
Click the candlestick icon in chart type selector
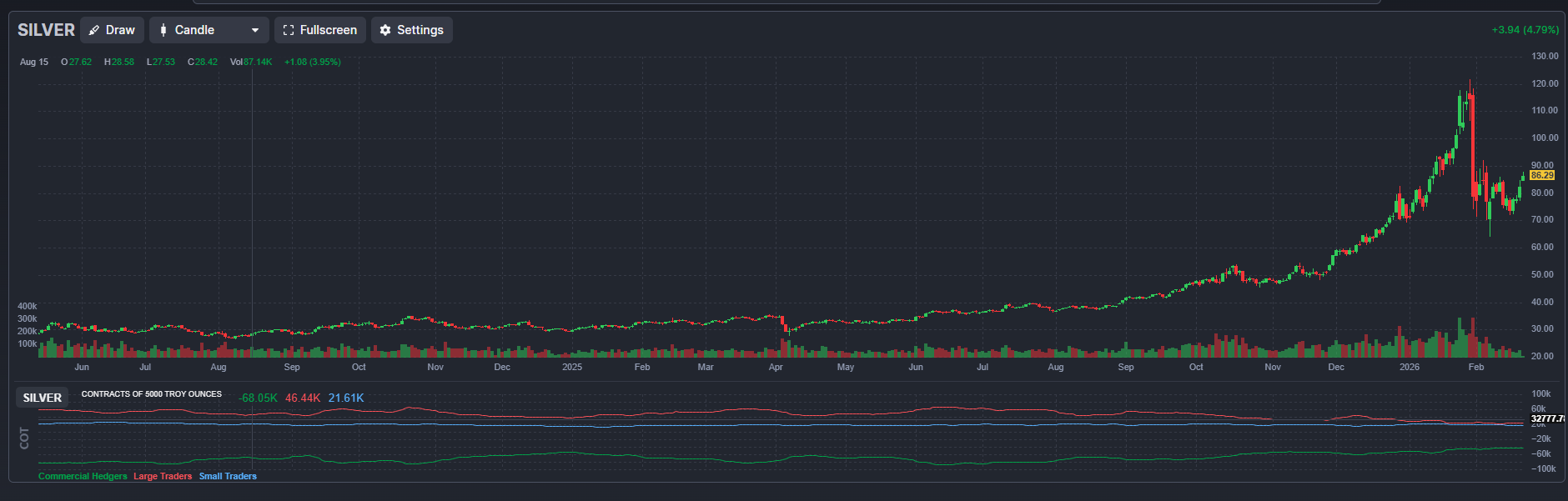163,30
